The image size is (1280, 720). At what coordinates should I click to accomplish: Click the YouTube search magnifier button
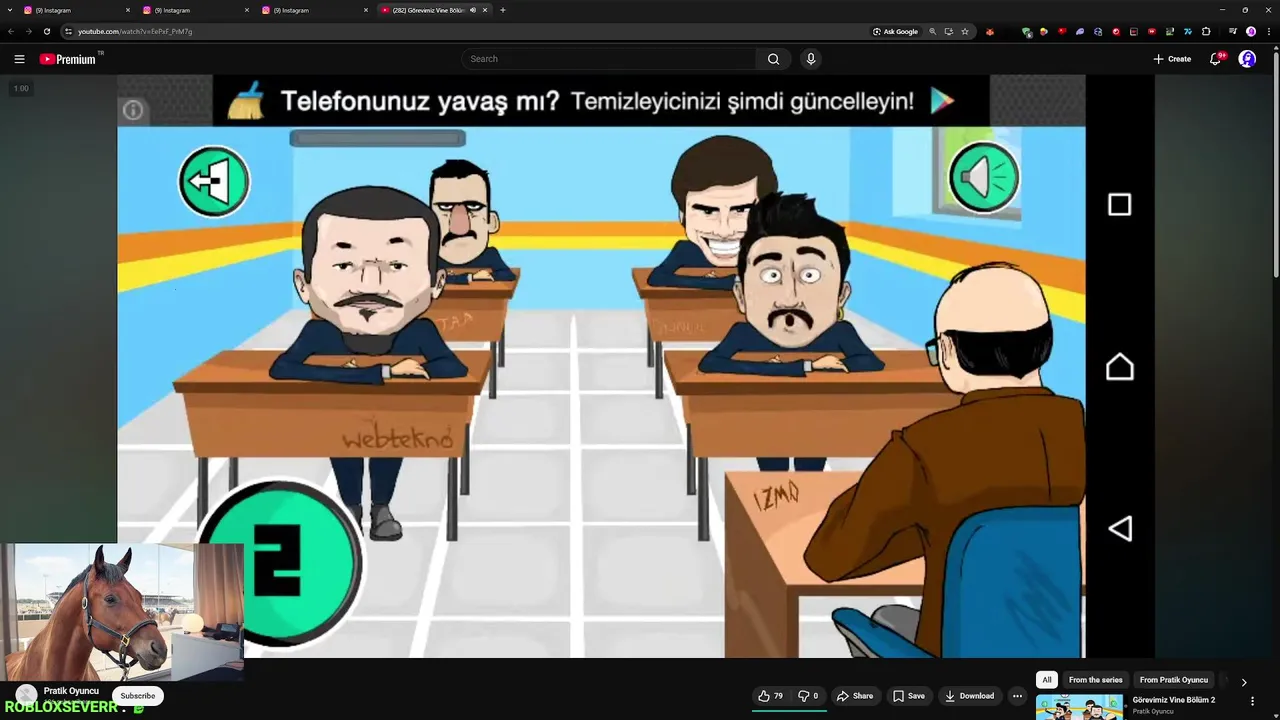pyautogui.click(x=773, y=59)
